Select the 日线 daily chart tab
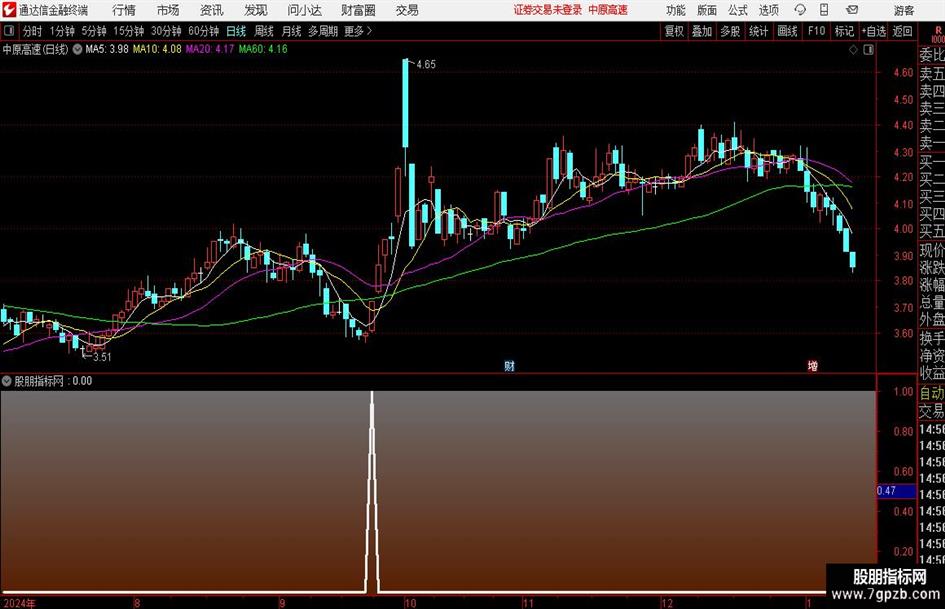945x609 pixels. pyautogui.click(x=236, y=31)
